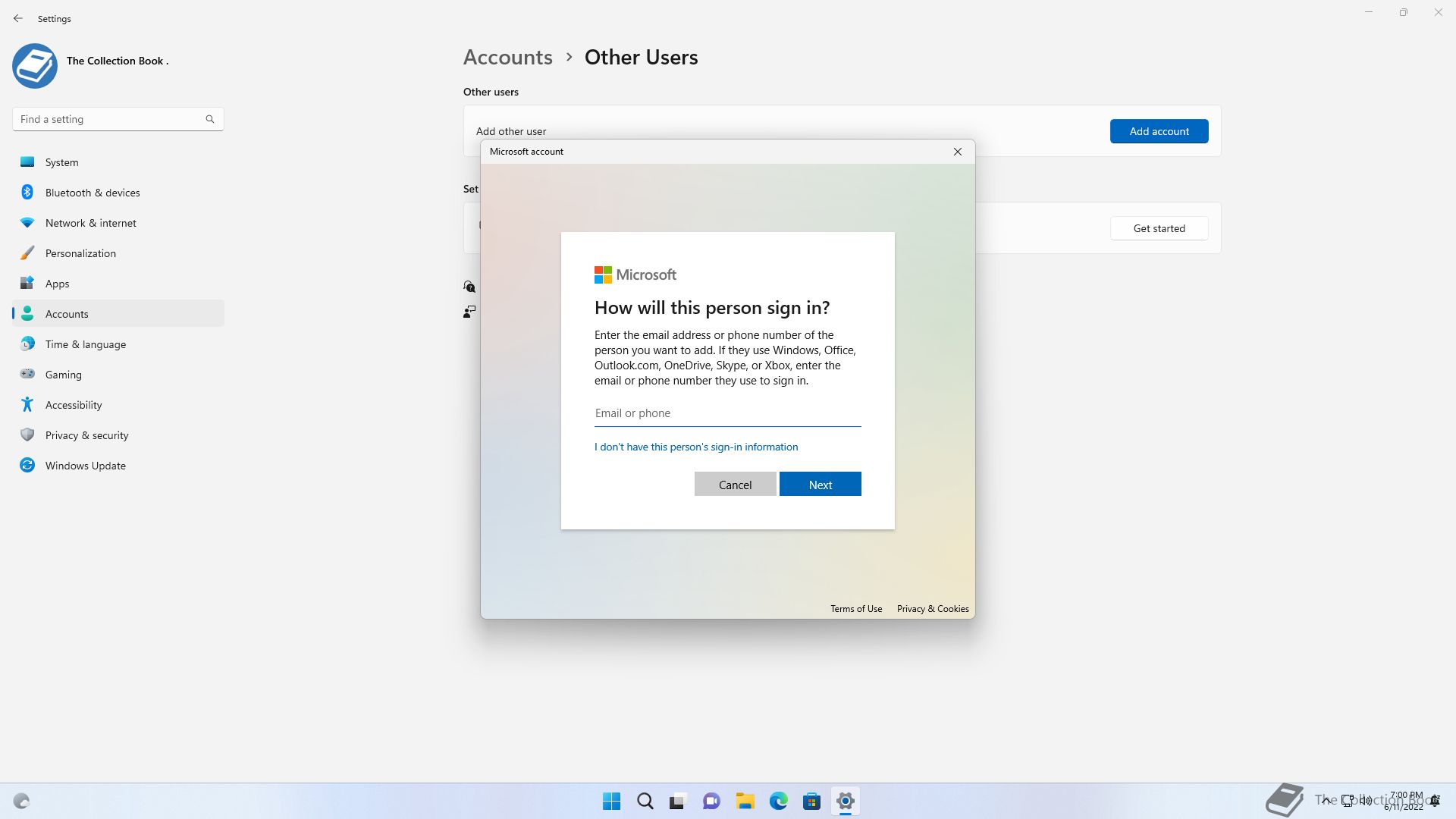The width and height of the screenshot is (1456, 819).
Task: Go back using the Settings back arrow
Action: [x=18, y=18]
